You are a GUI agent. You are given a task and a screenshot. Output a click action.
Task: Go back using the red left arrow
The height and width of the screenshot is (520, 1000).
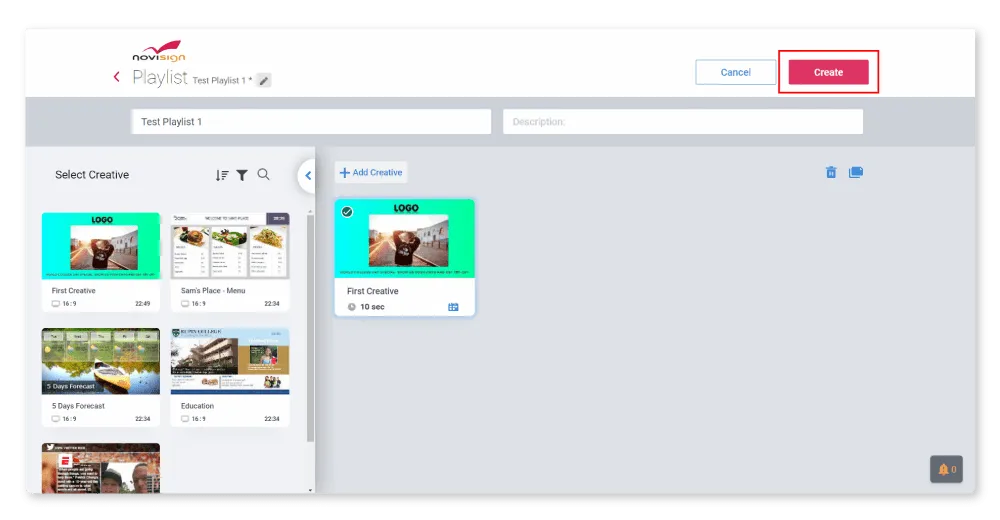117,77
